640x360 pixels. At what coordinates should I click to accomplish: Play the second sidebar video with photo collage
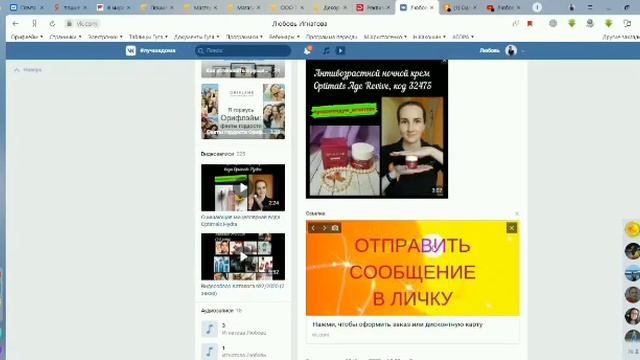click(x=243, y=257)
